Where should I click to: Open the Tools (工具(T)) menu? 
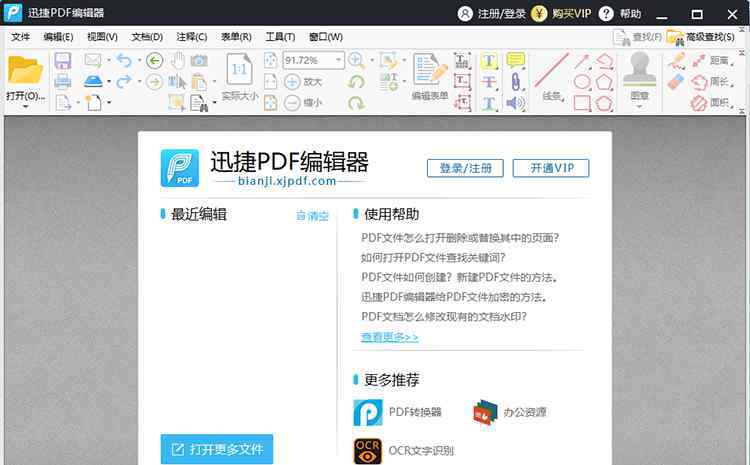click(x=280, y=37)
